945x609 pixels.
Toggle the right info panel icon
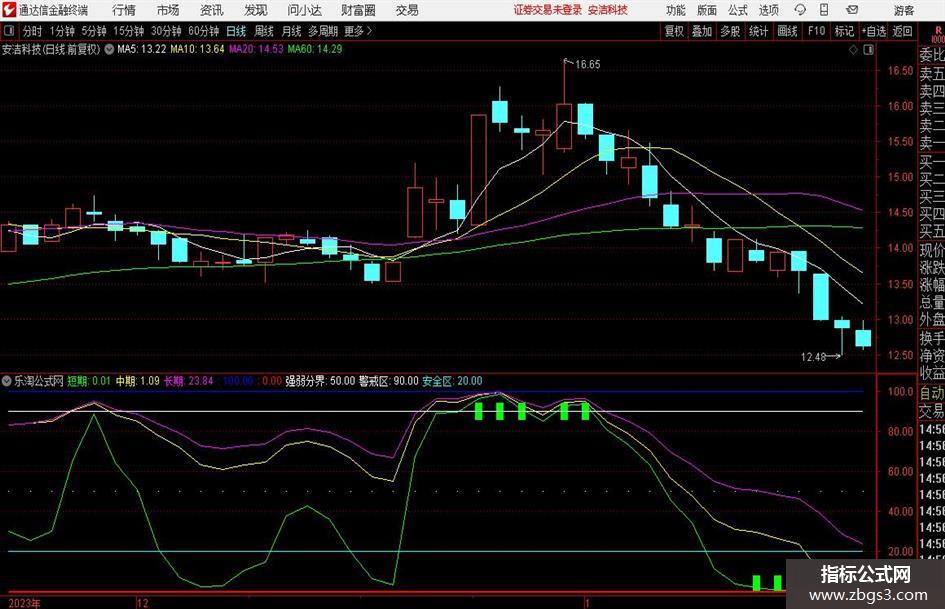(x=868, y=49)
